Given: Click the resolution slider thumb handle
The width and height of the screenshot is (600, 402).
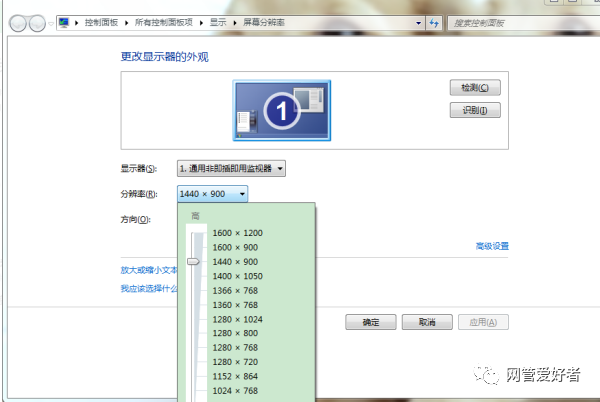Looking at the screenshot, I should [x=193, y=262].
